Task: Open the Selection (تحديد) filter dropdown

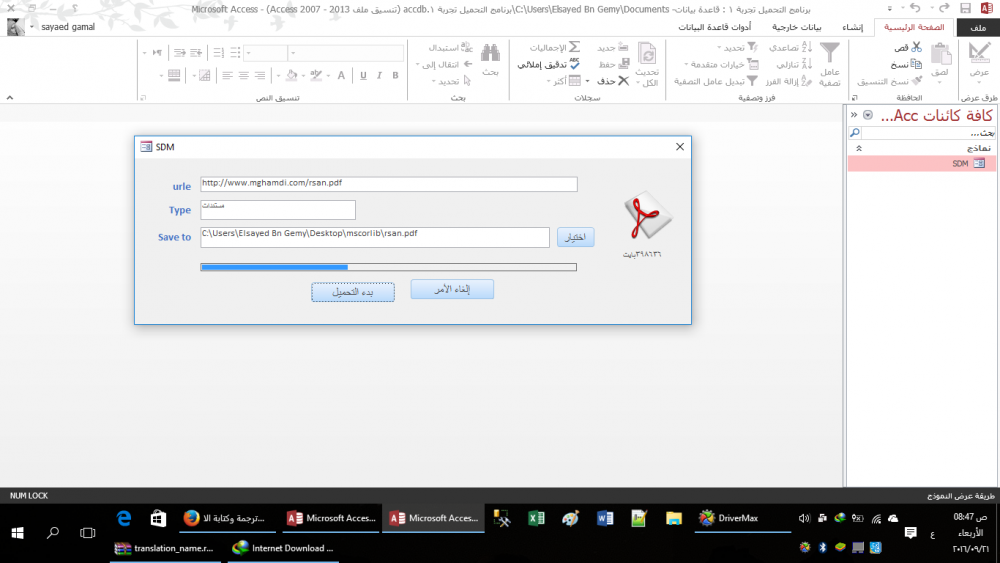Action: [737, 47]
